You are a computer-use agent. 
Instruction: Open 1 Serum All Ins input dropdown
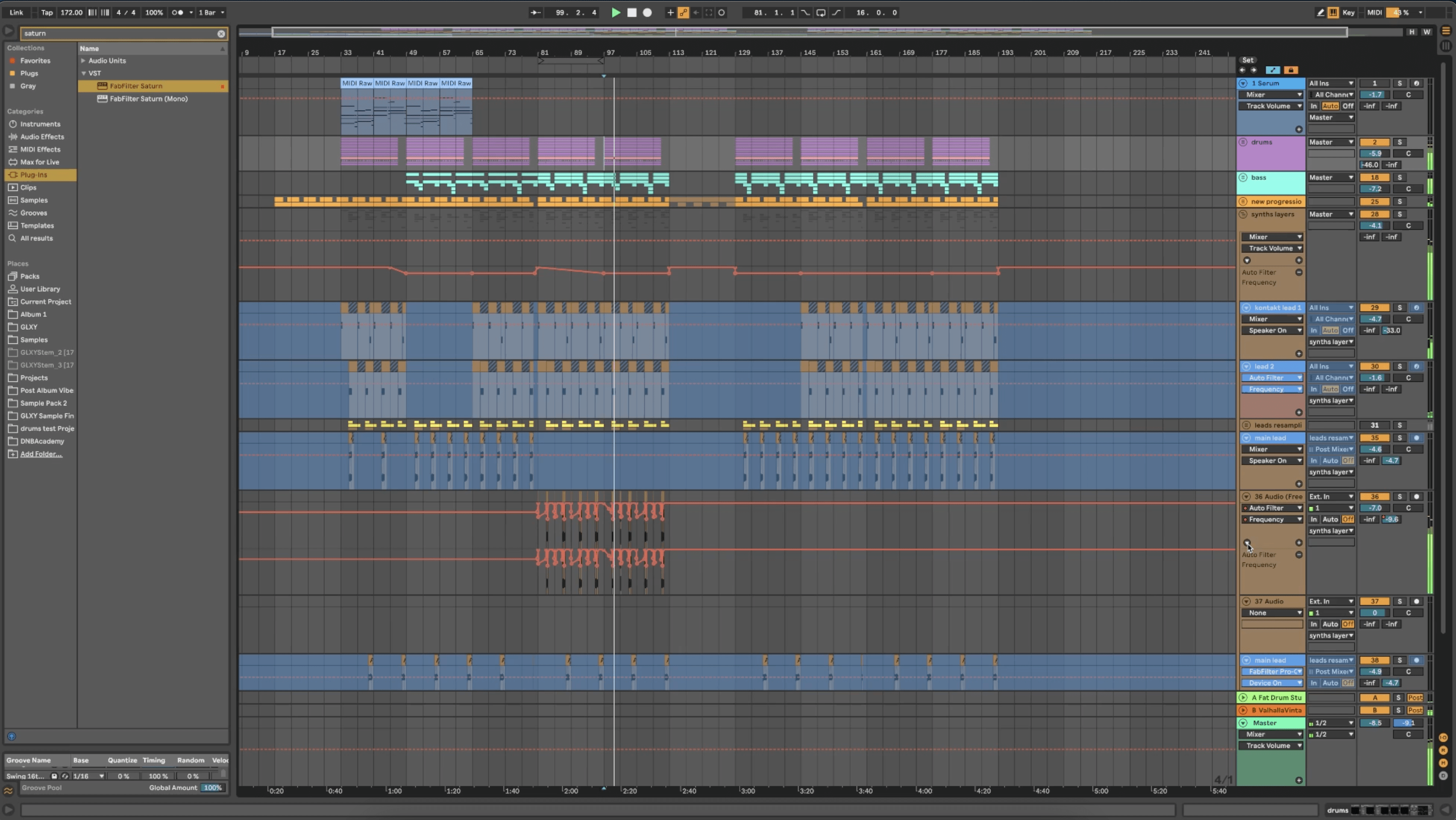[x=1331, y=84]
